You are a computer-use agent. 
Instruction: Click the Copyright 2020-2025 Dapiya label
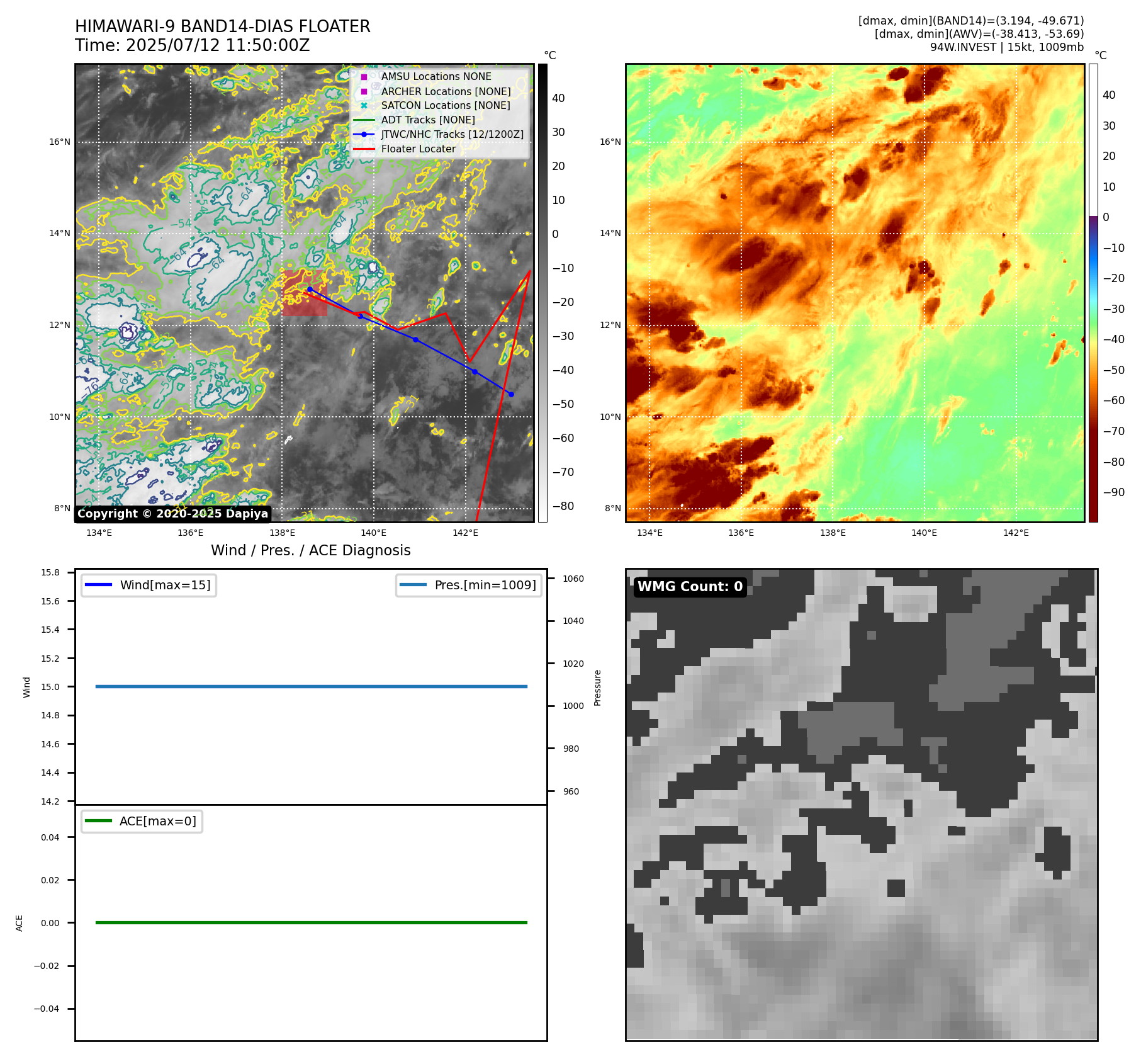coord(173,514)
